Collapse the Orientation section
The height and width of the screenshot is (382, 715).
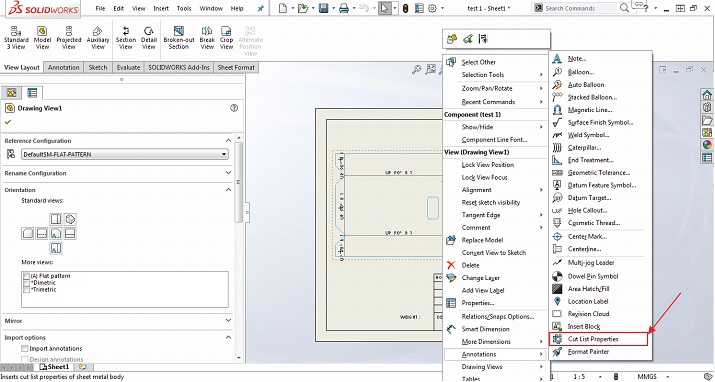tap(228, 190)
